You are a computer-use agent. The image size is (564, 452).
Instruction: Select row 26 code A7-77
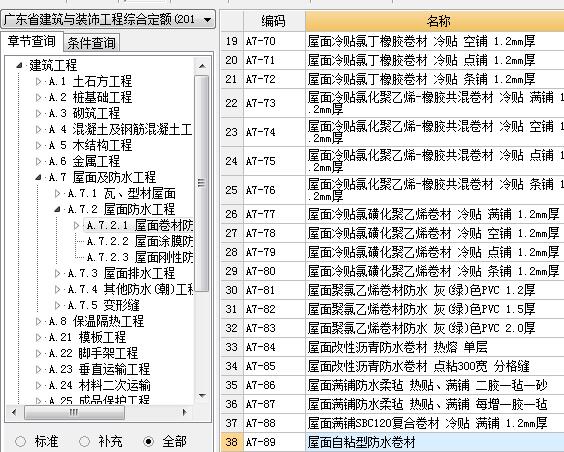274,214
